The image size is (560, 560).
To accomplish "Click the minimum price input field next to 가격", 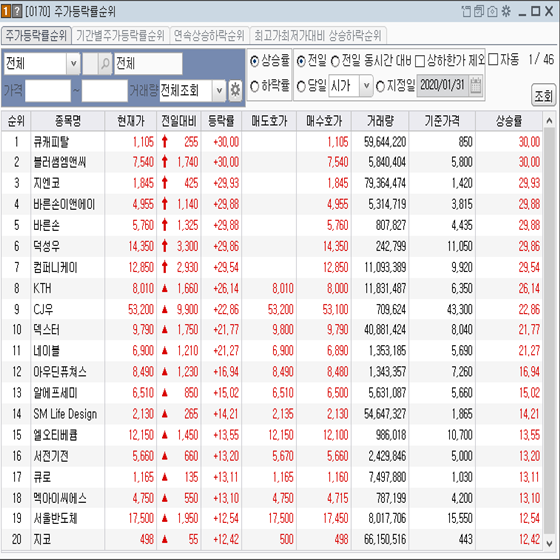I will tap(48, 91).
